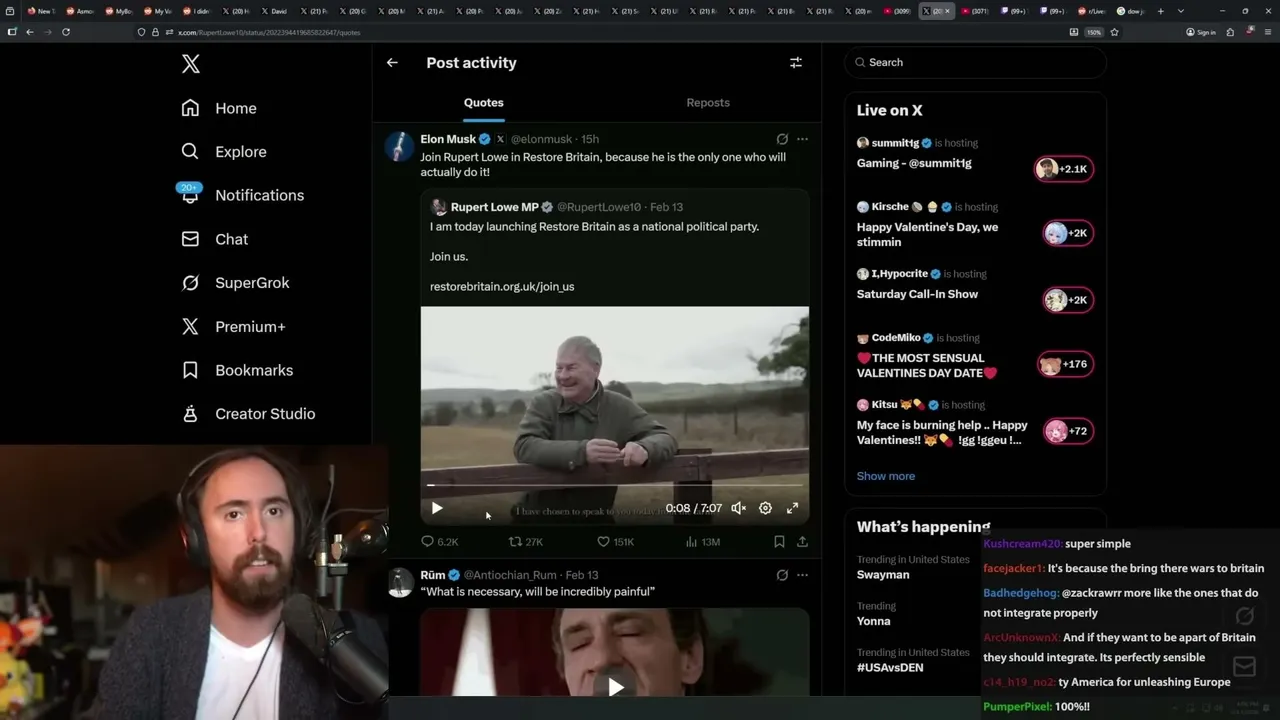Click the +176 listeners badge for CodeMiko
Image resolution: width=1280 pixels, height=720 pixels.
pos(1065,364)
